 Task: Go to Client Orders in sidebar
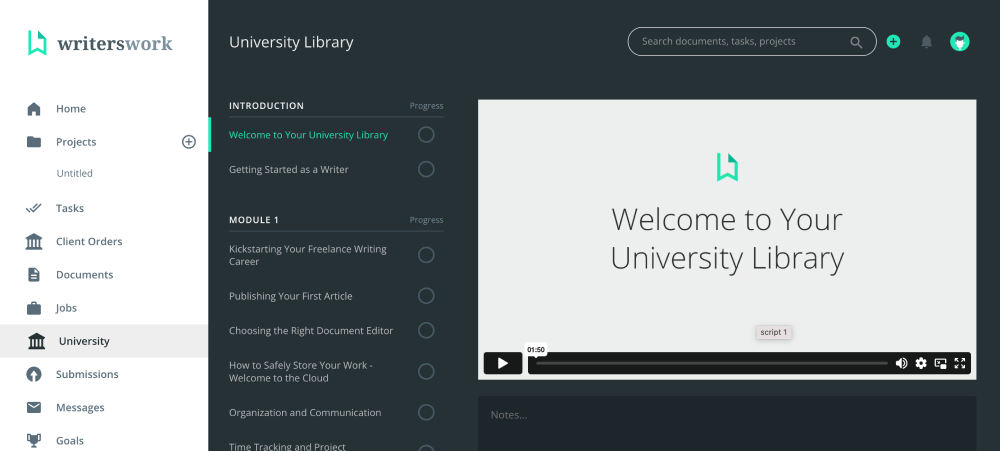pyautogui.click(x=89, y=241)
